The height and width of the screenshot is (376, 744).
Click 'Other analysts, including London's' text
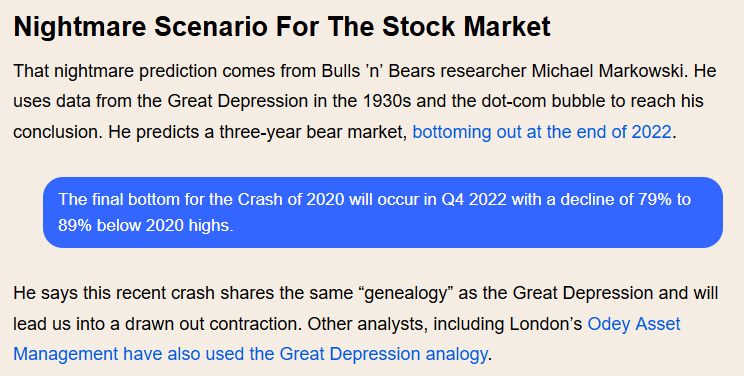pyautogui.click(x=445, y=324)
